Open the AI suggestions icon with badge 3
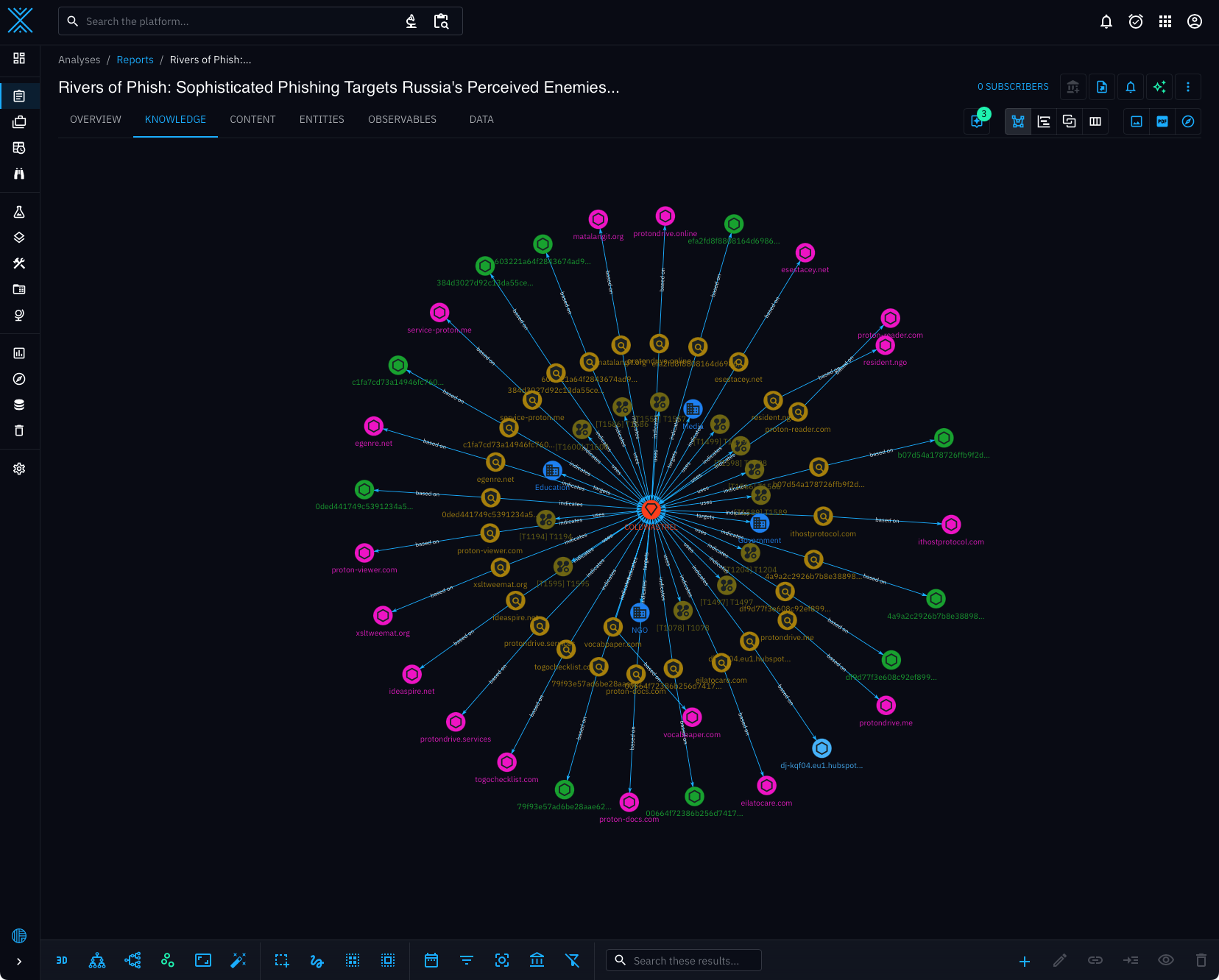The width and height of the screenshot is (1219, 980). (x=977, y=121)
